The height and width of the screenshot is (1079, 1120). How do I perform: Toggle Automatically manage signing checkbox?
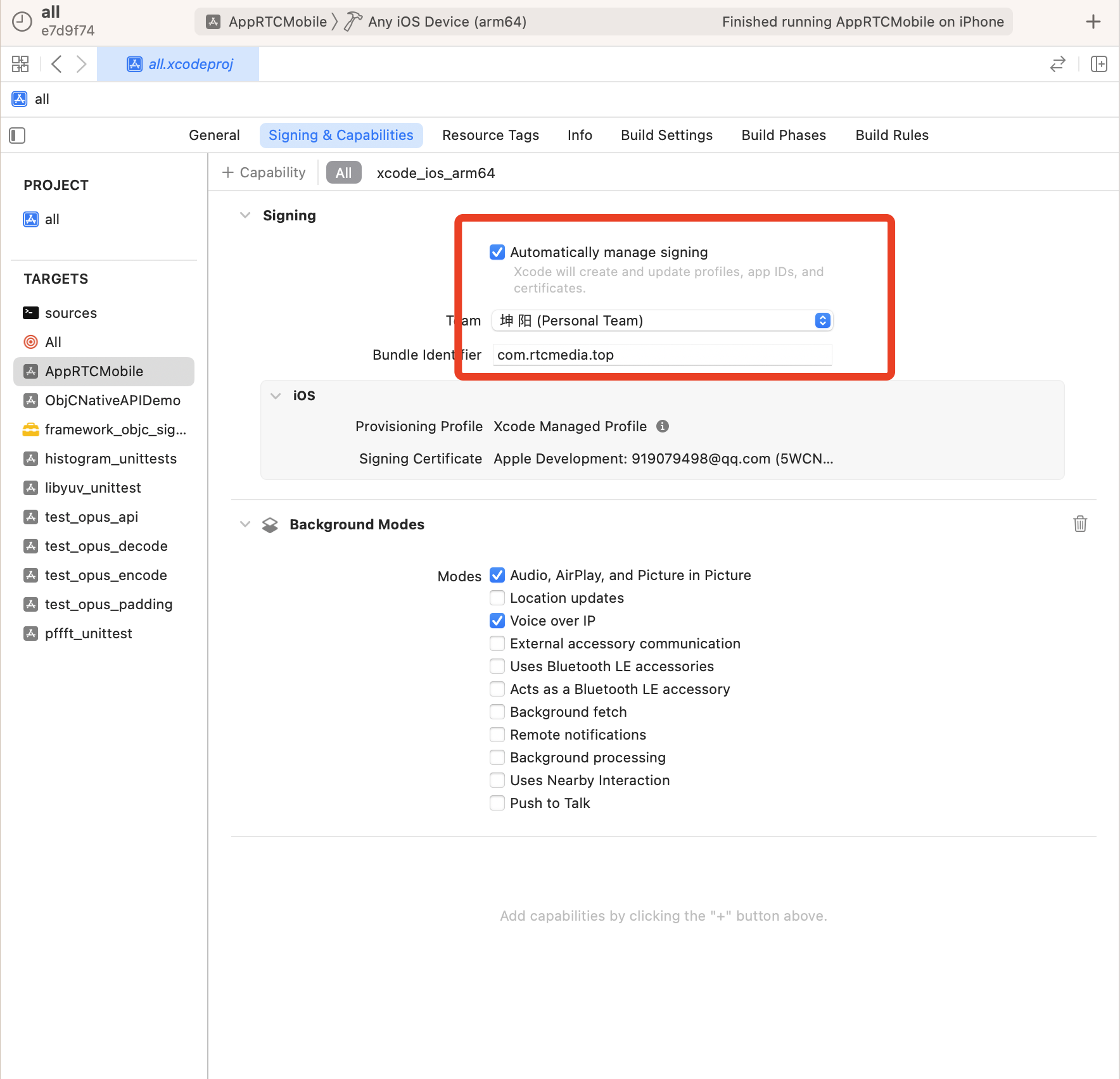click(x=497, y=252)
